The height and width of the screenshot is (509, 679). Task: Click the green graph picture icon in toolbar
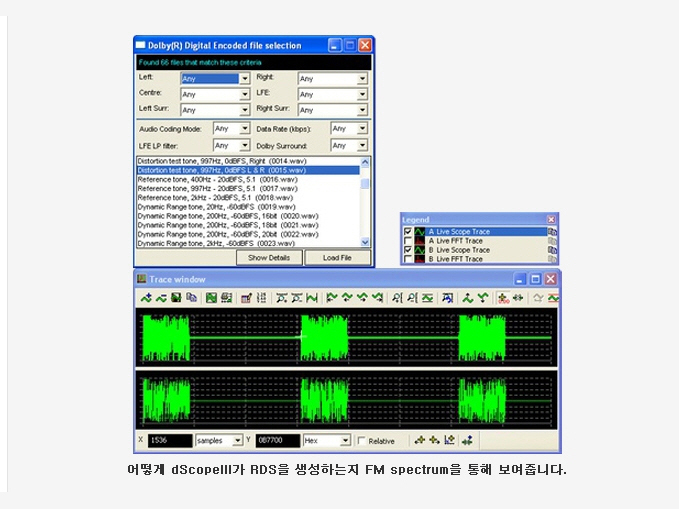(x=211, y=298)
